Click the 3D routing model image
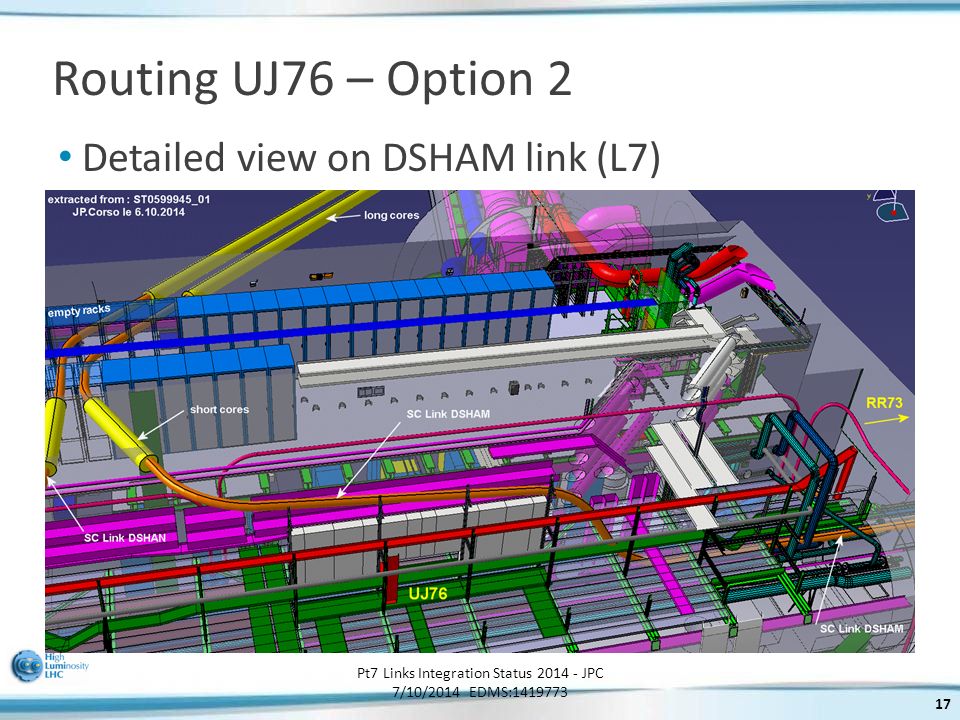 [480, 421]
